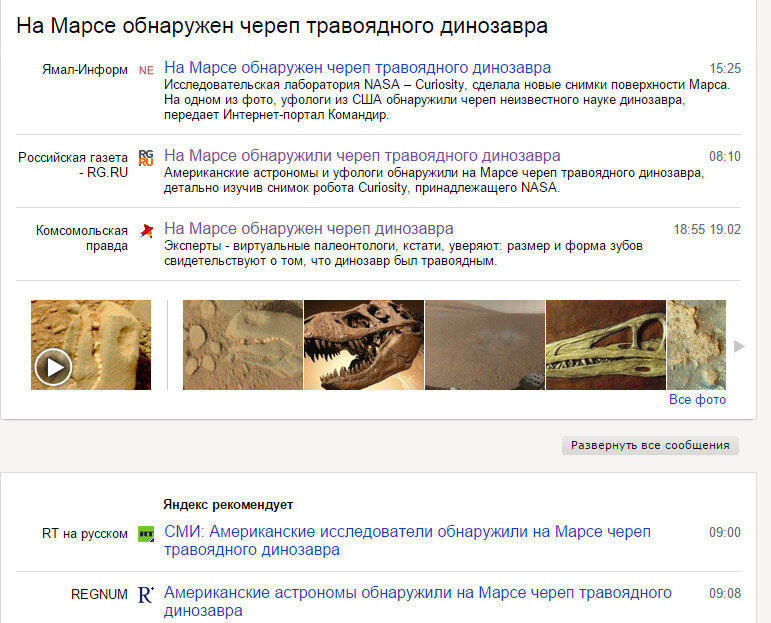
Task: Click the Комсомольская правда red icon
Action: click(x=146, y=231)
